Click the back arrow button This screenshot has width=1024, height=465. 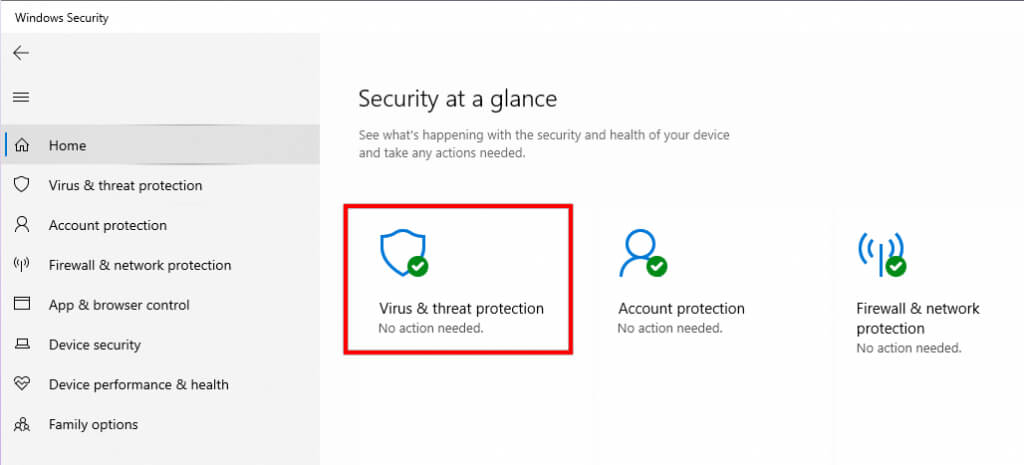click(x=21, y=53)
